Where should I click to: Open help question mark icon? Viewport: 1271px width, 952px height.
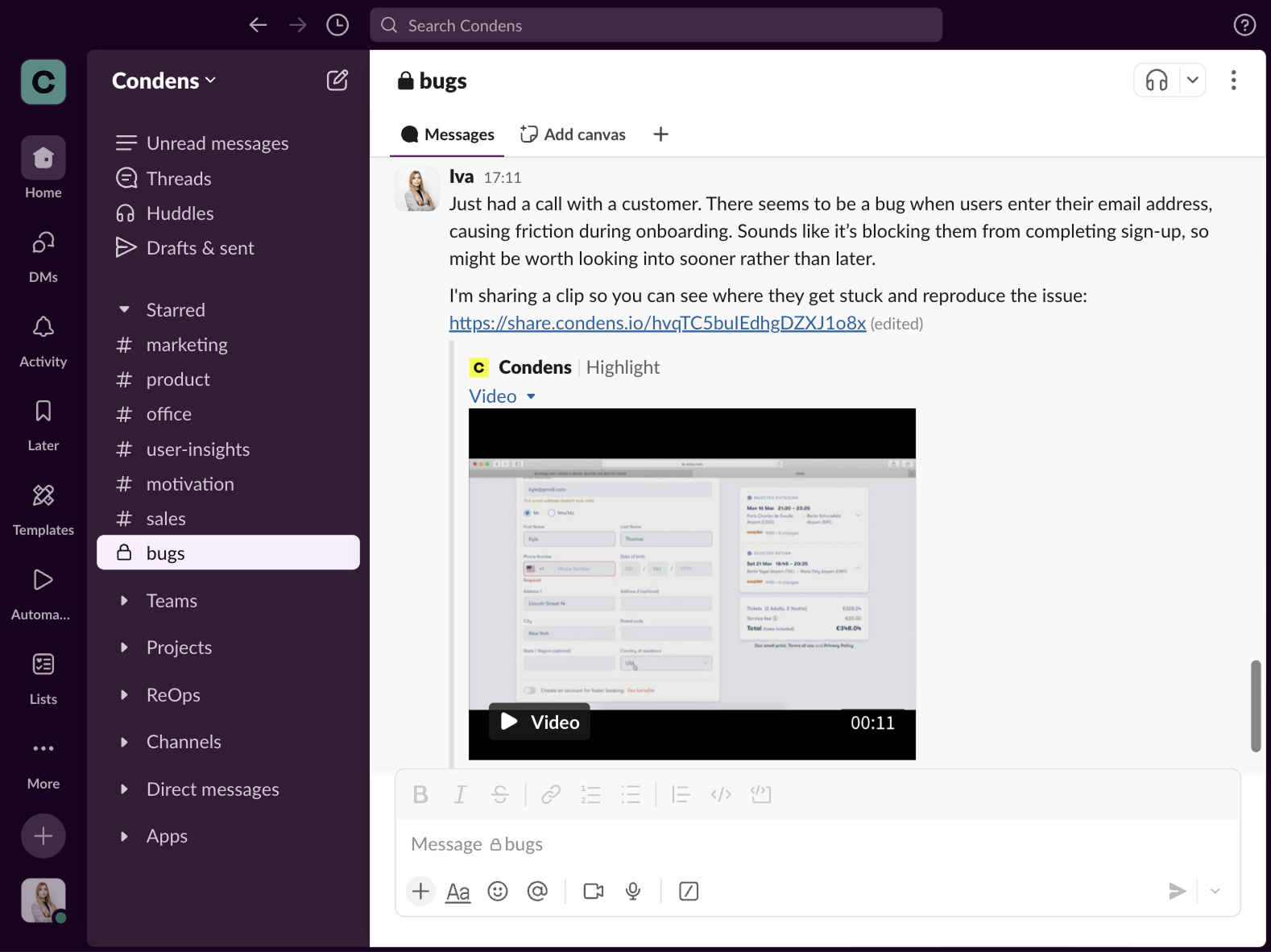coord(1244,25)
